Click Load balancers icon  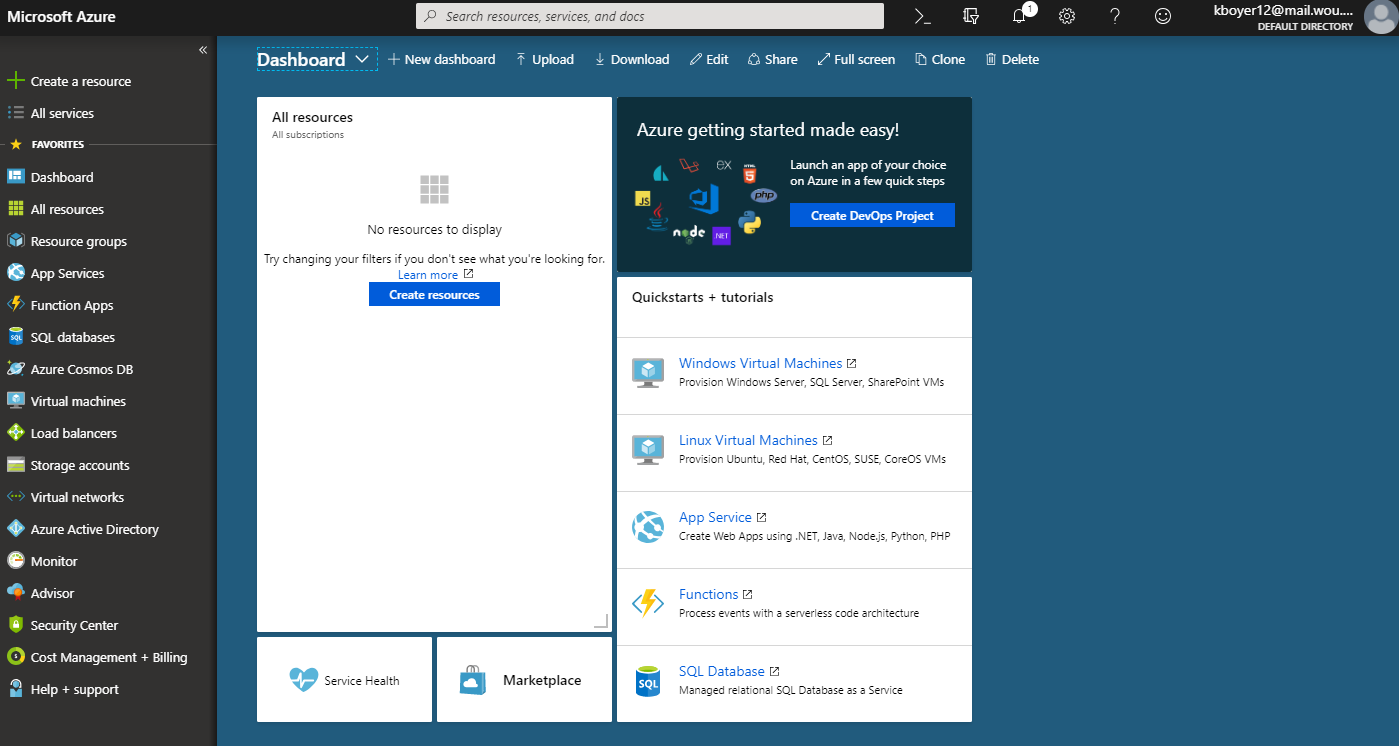pyautogui.click(x=15, y=433)
